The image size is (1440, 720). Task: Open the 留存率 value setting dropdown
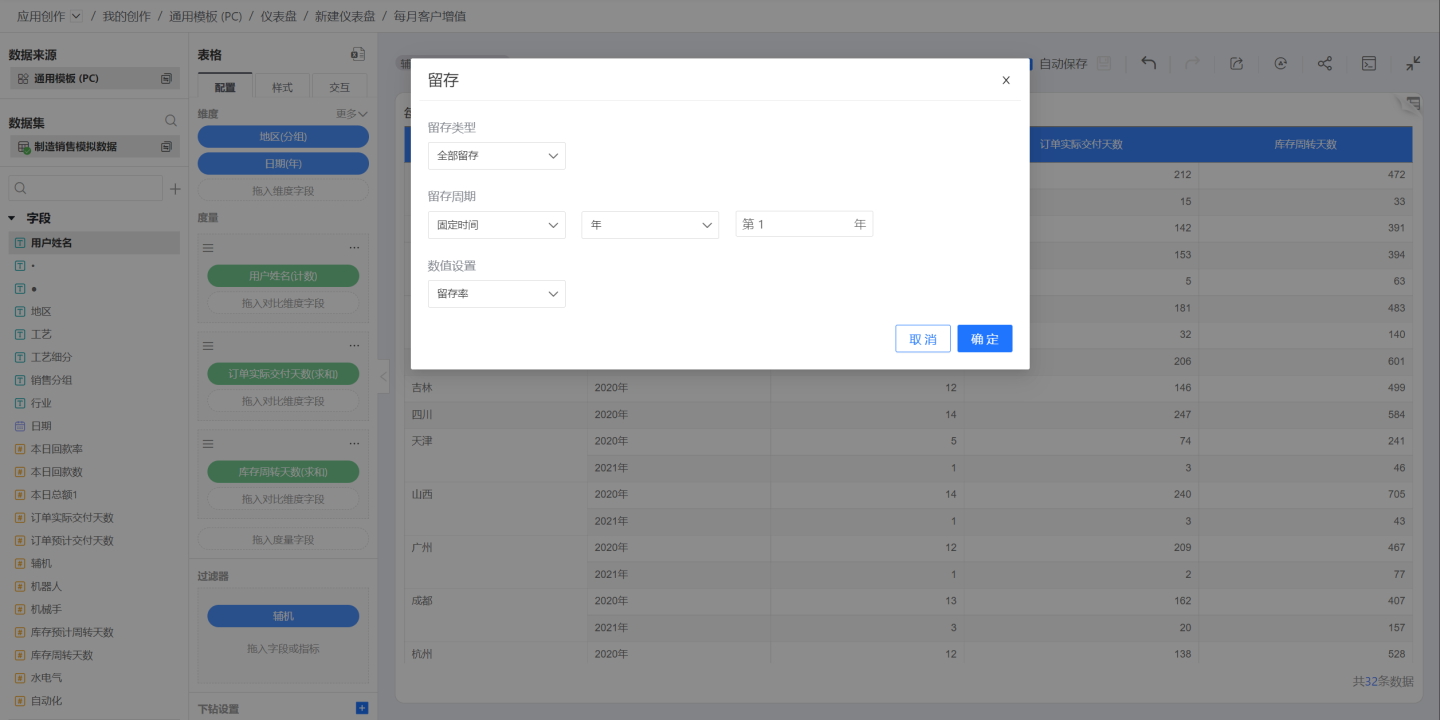496,294
